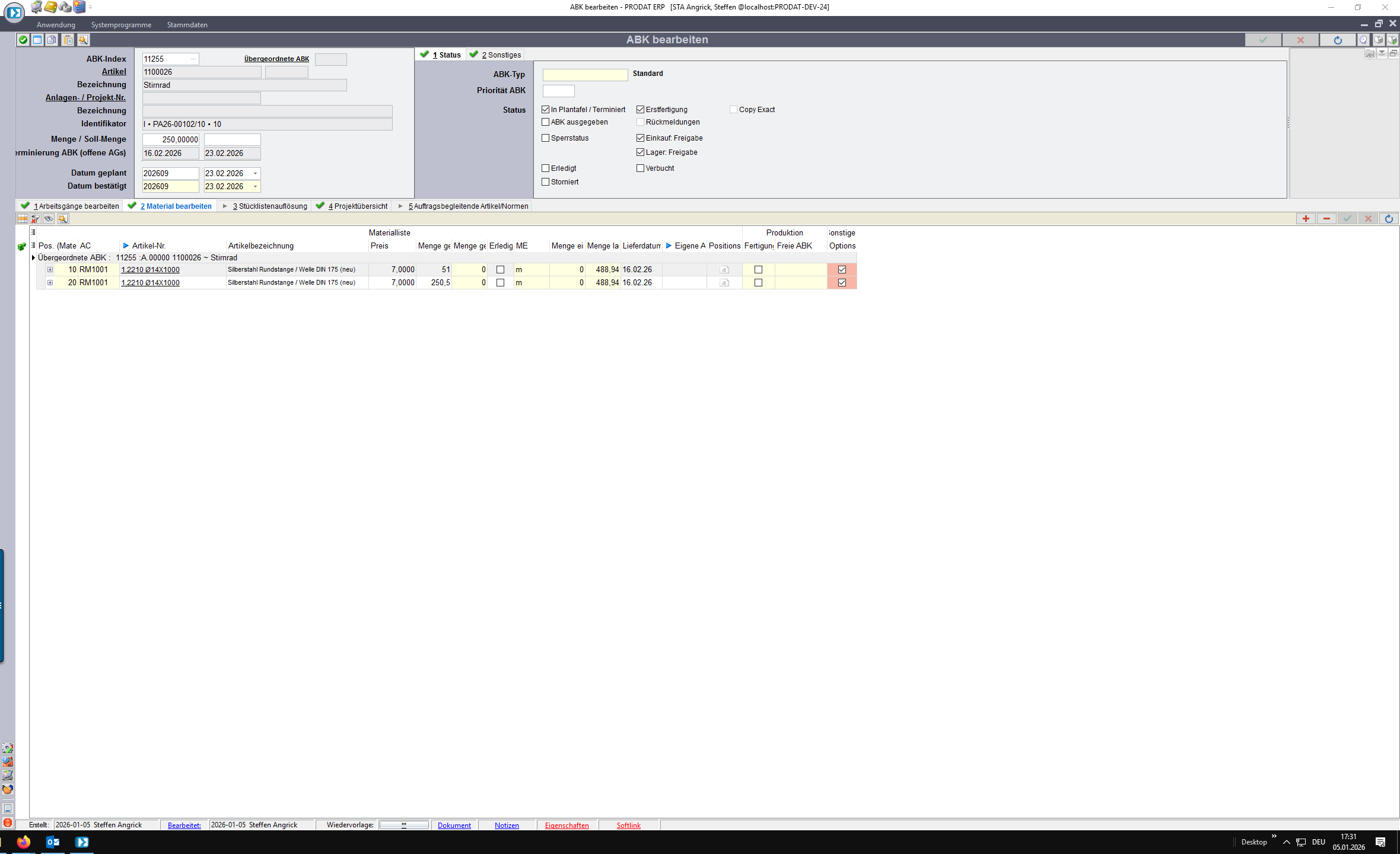
Task: Open article link 1.2210 Ø14X1000 in row 20
Action: pyautogui.click(x=150, y=283)
